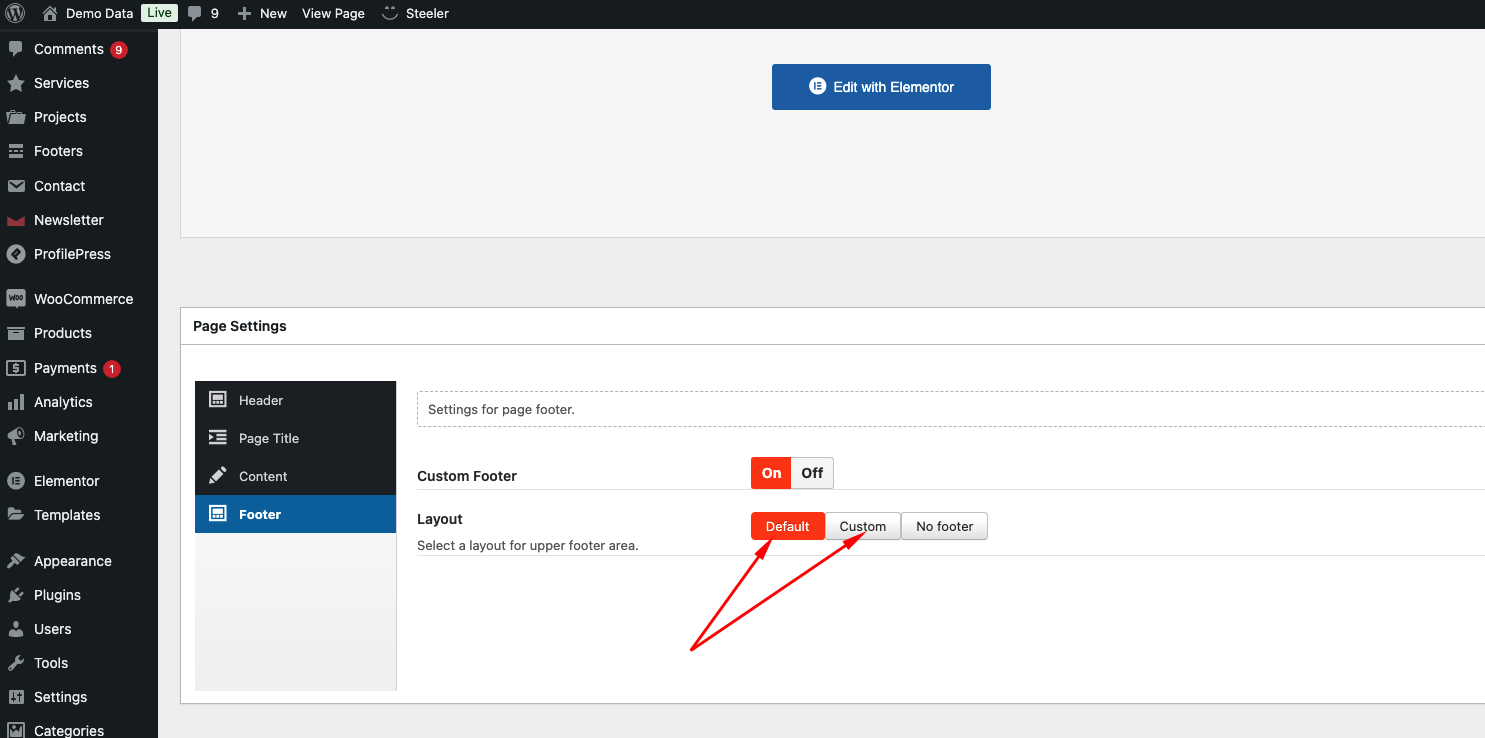1485x738 pixels.
Task: Open the Header settings tab
Action: coord(296,400)
